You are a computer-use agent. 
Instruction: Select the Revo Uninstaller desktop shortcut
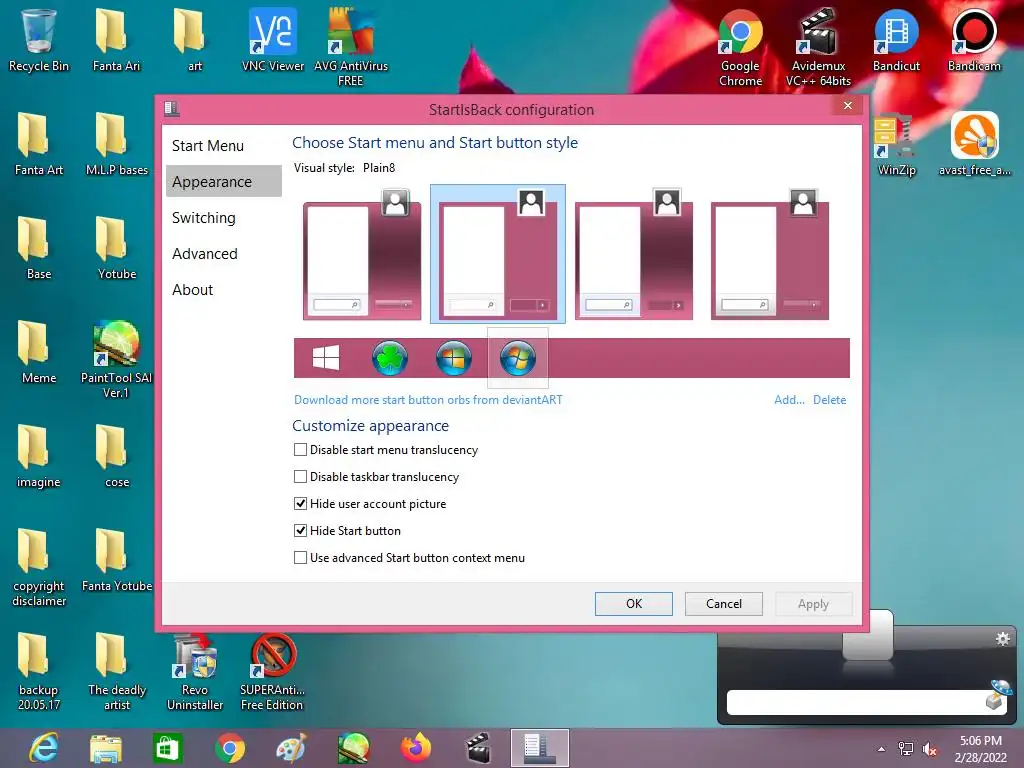coord(195,671)
